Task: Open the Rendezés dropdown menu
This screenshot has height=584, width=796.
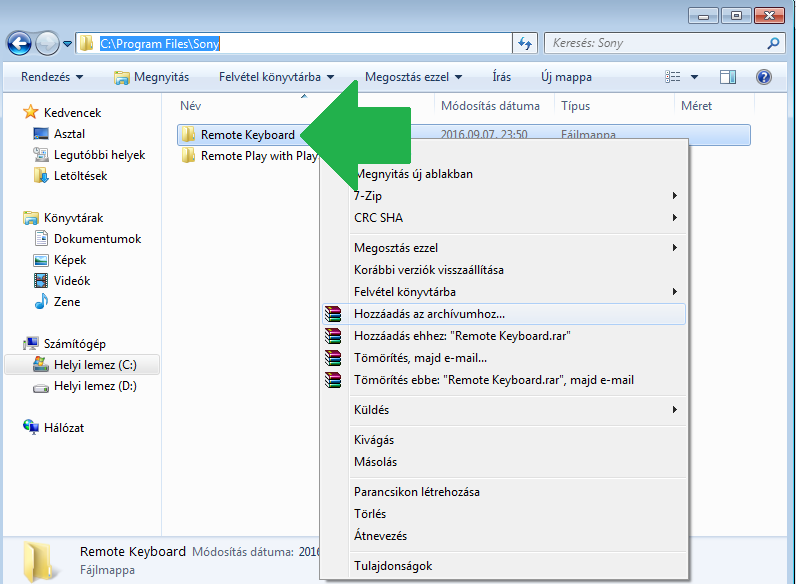Action: 52,77
